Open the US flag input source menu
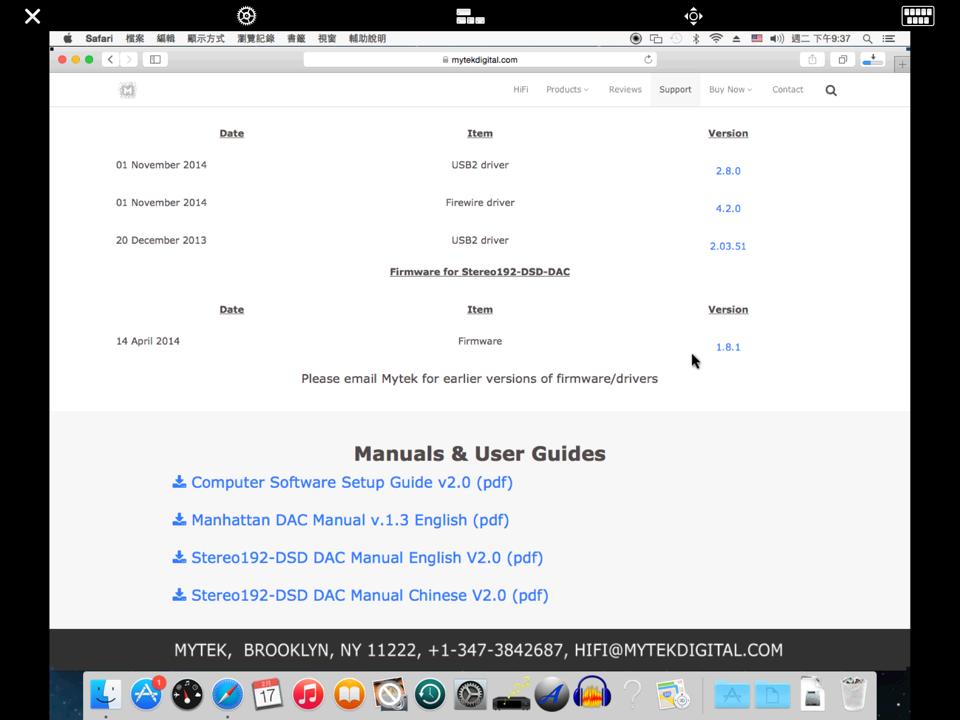The width and height of the screenshot is (960, 720). point(757,39)
